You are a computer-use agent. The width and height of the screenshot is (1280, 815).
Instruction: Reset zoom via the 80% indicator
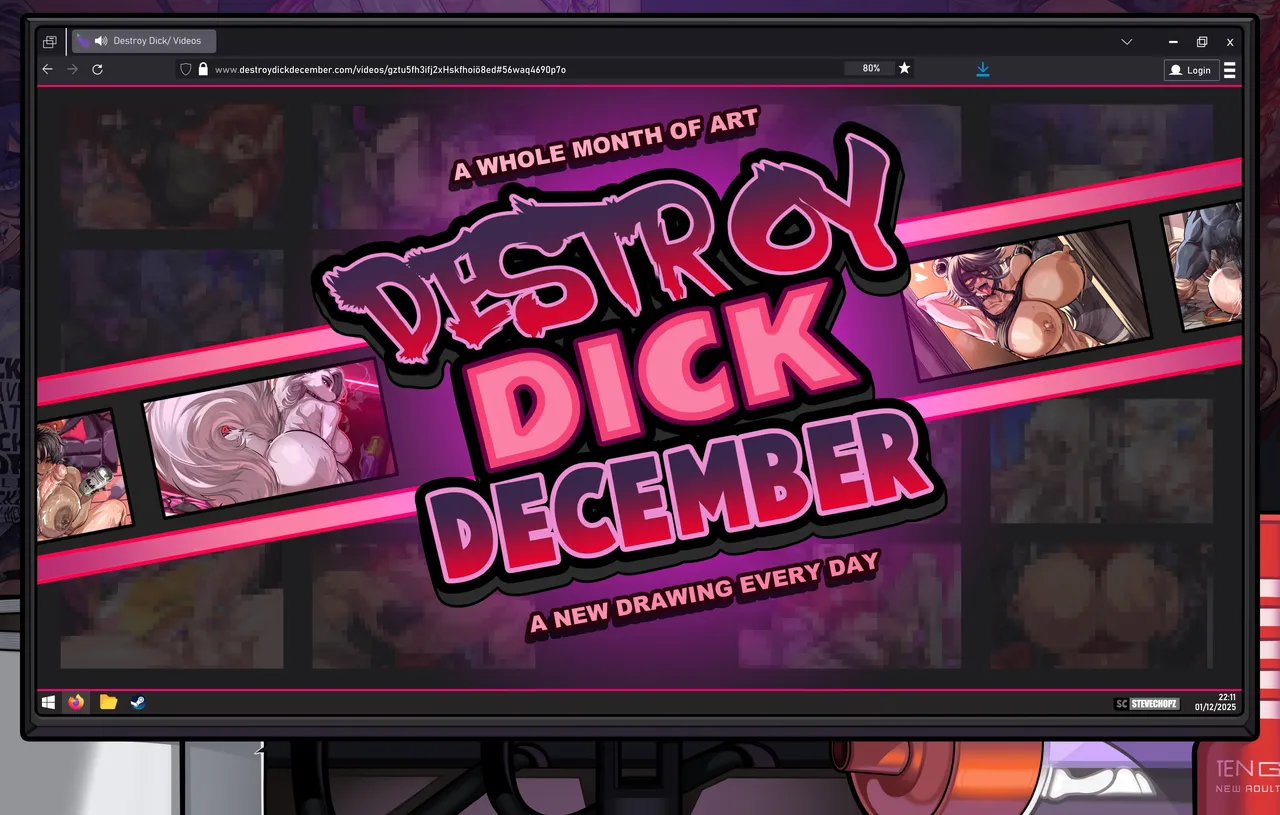coord(870,68)
